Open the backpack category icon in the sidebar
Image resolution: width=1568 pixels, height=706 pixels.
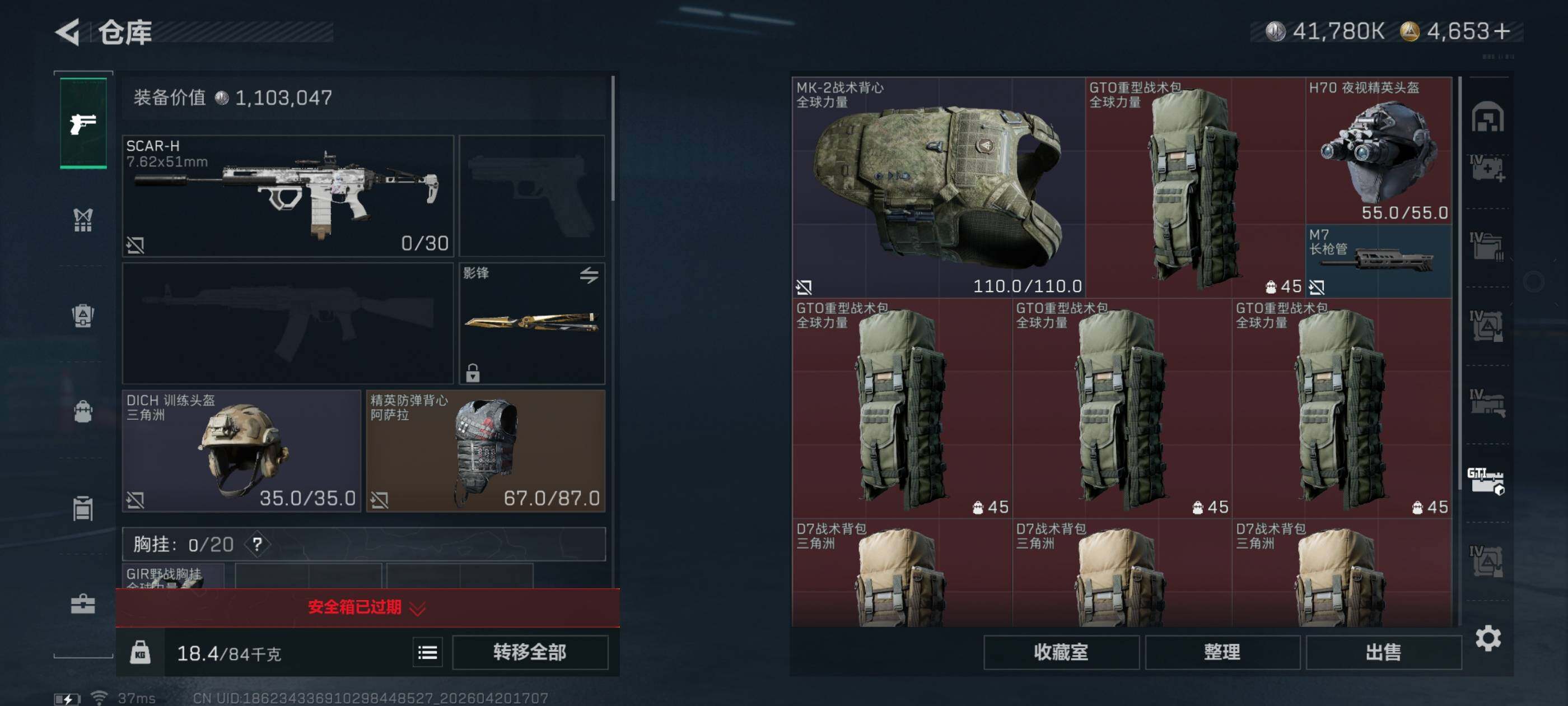pyautogui.click(x=83, y=411)
